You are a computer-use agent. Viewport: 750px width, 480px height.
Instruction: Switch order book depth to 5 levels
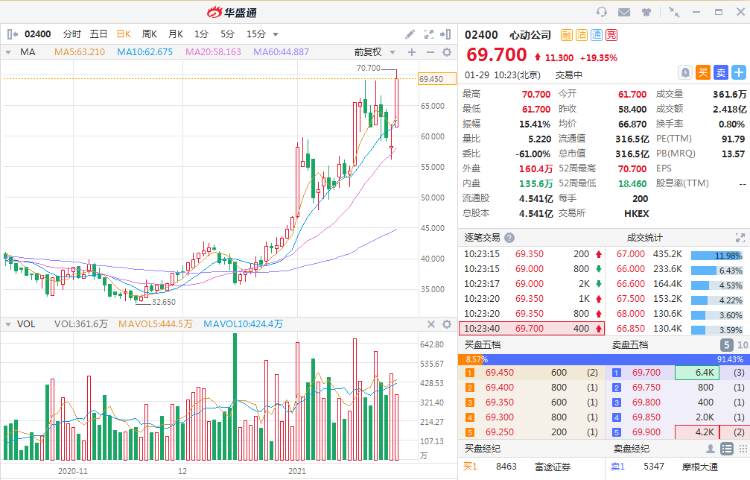pos(725,344)
